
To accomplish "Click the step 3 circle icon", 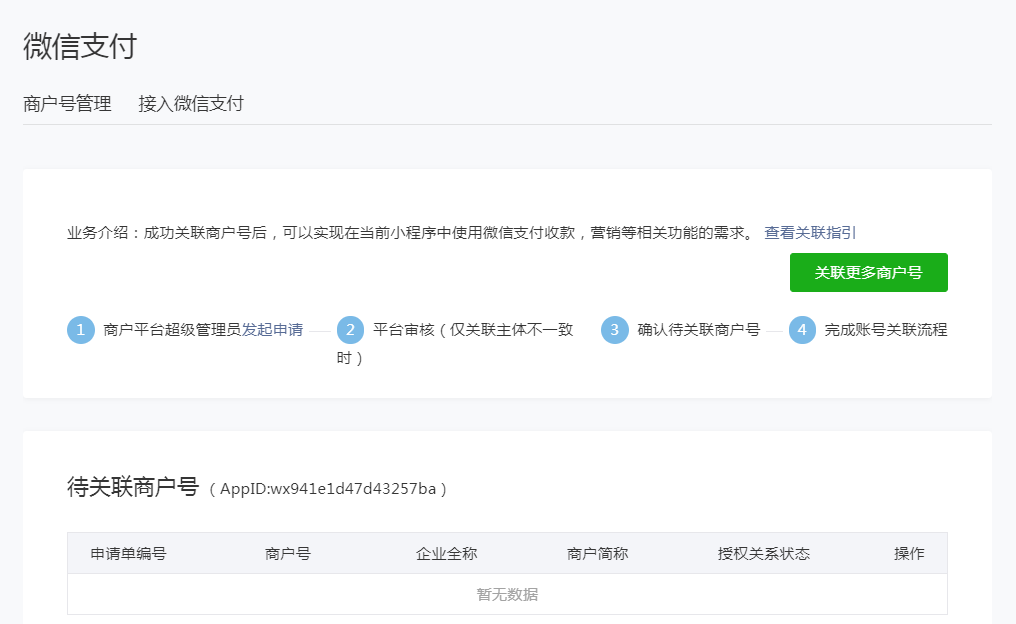I will pos(614,330).
